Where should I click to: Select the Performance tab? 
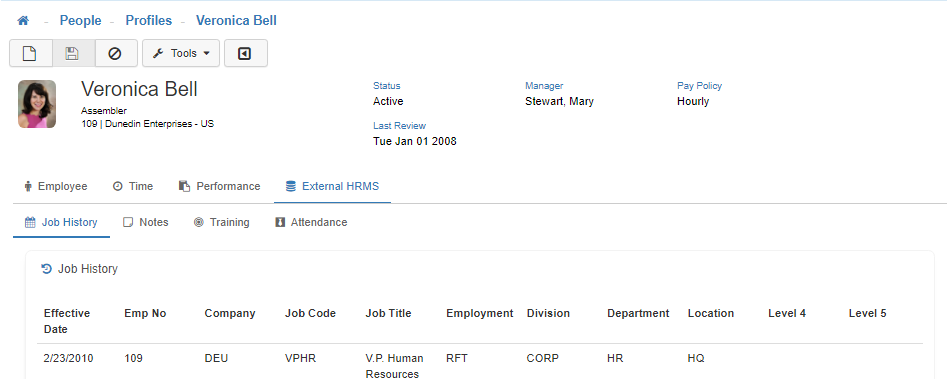(220, 186)
